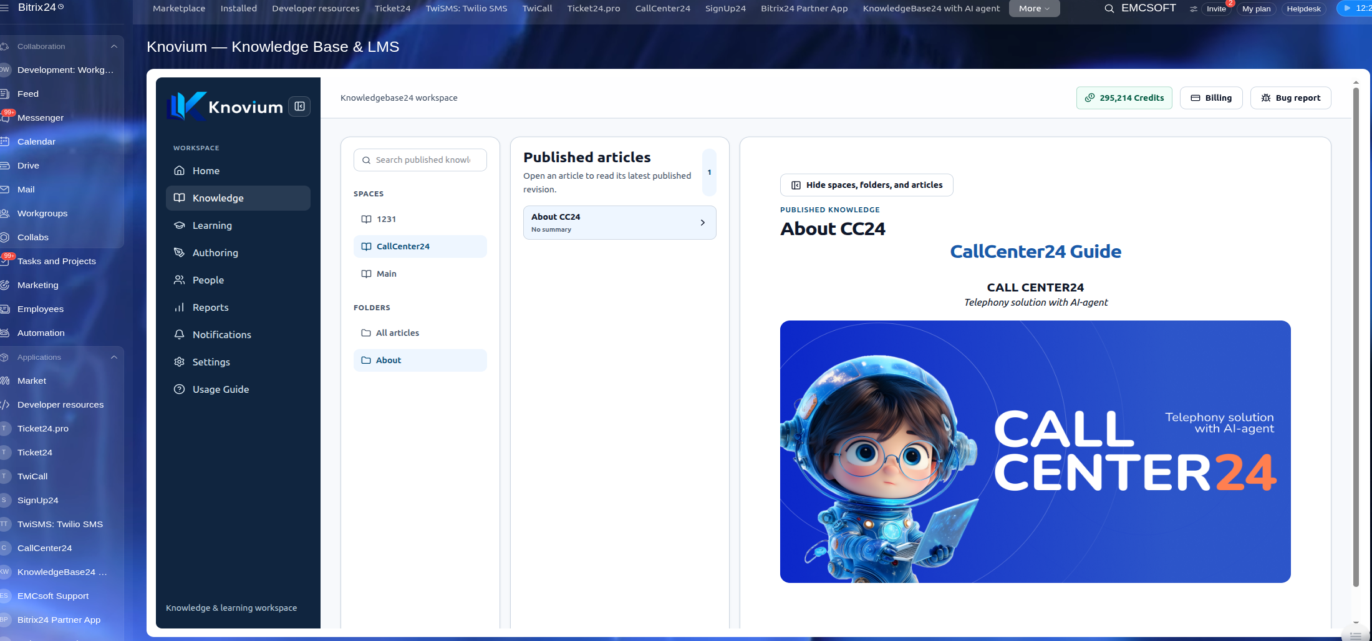The height and width of the screenshot is (641, 1372).
Task: Open the Home section in Knovium
Action: tap(238, 171)
